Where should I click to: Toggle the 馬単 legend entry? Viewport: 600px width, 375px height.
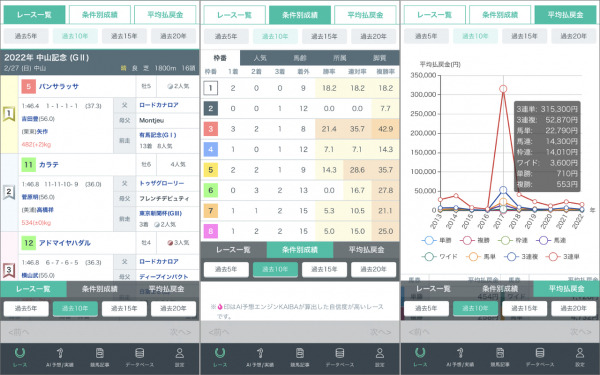tap(481, 257)
